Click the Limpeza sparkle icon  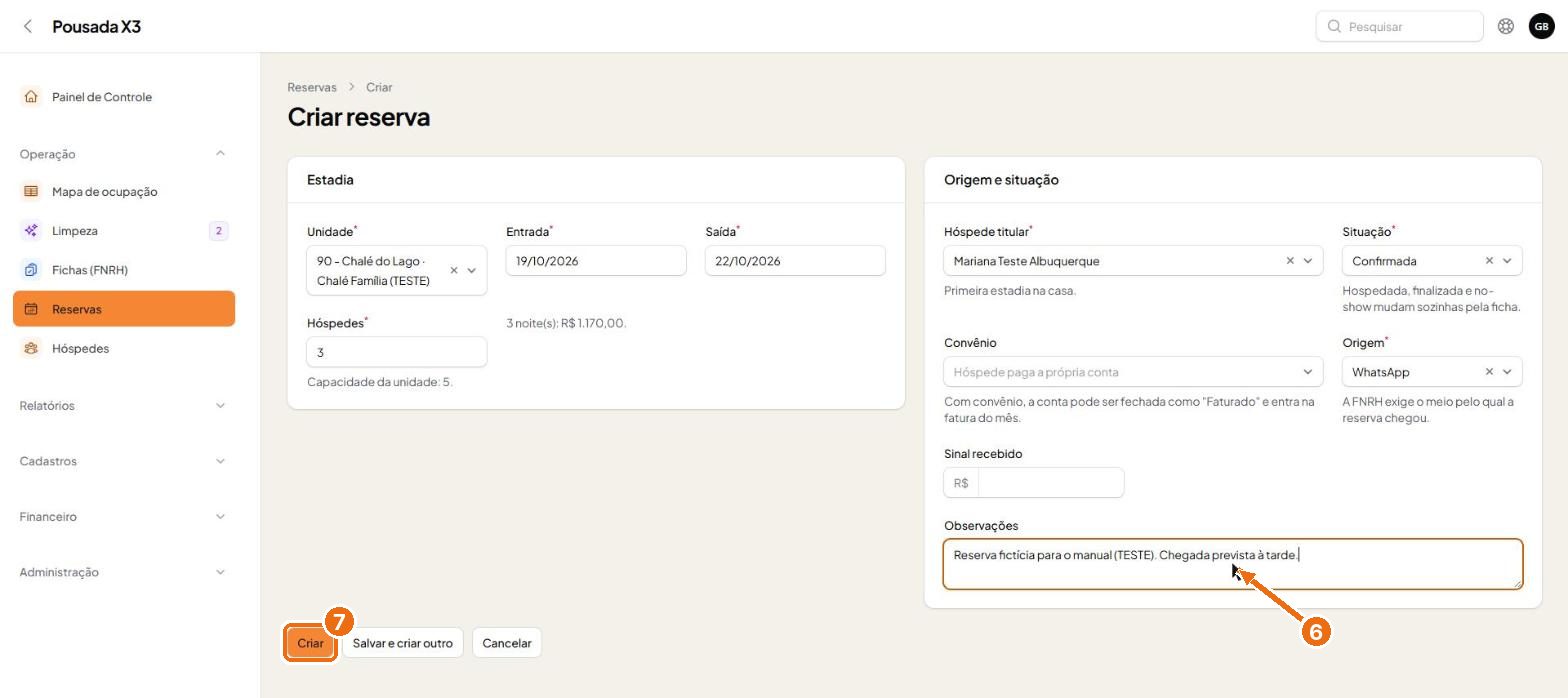(31, 231)
